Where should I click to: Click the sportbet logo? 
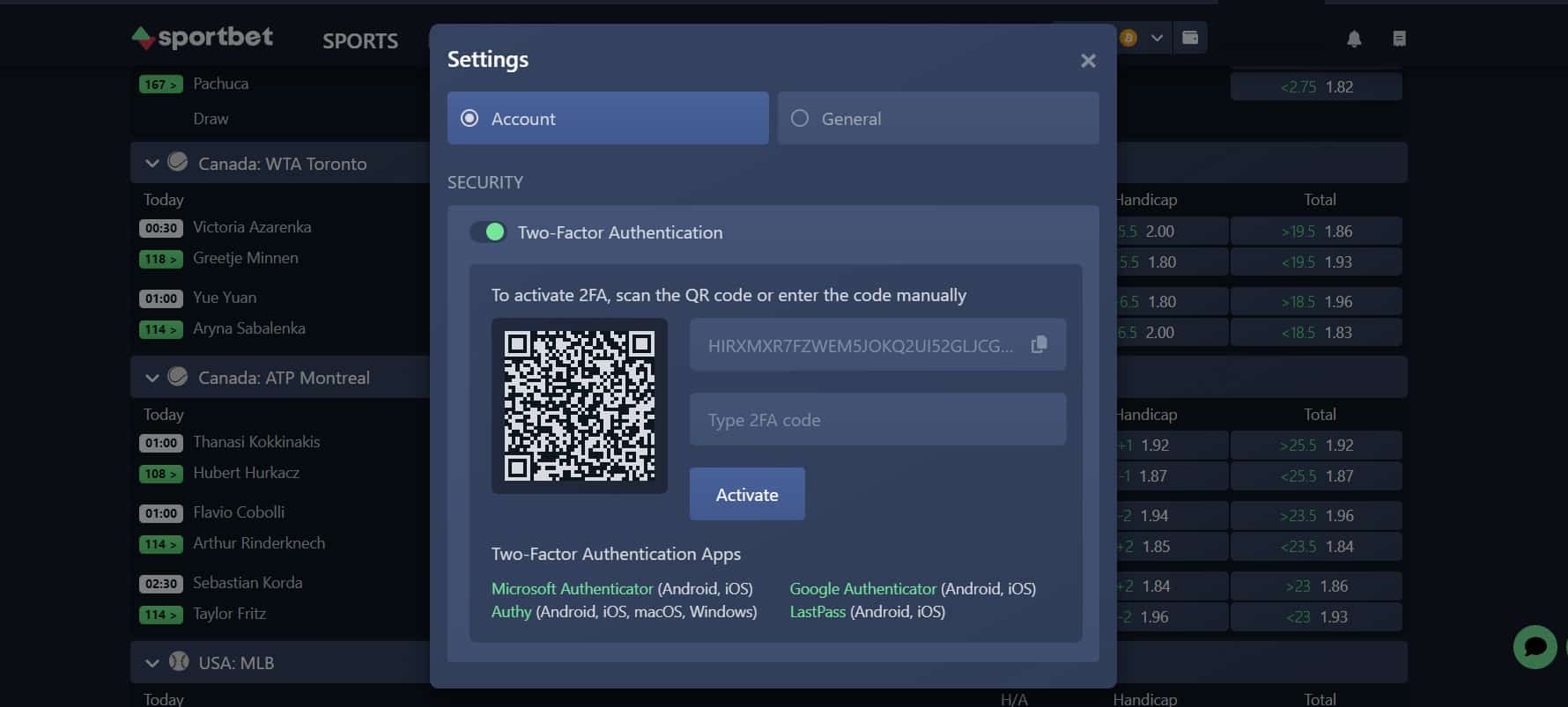(203, 37)
